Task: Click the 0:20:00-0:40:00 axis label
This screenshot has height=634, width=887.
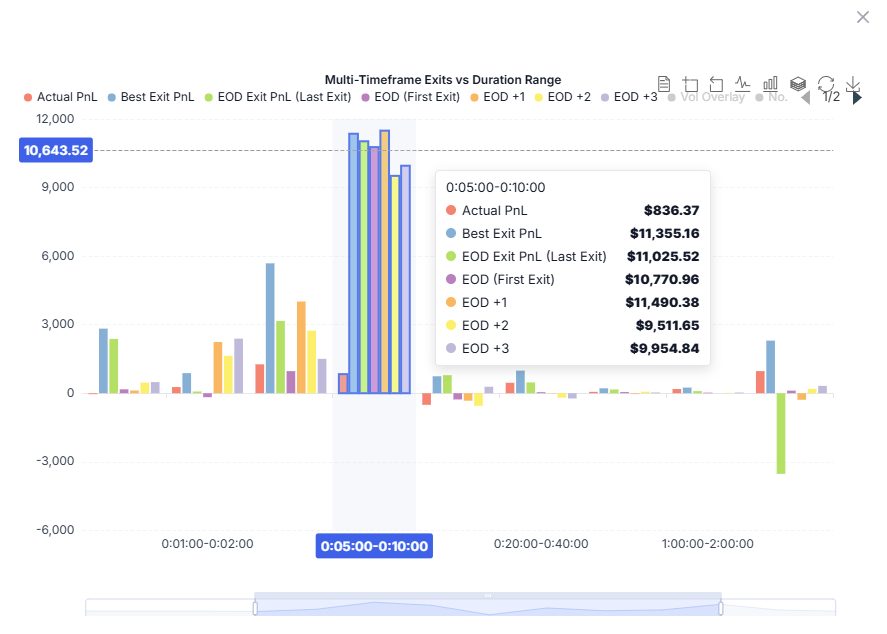Action: [541, 544]
